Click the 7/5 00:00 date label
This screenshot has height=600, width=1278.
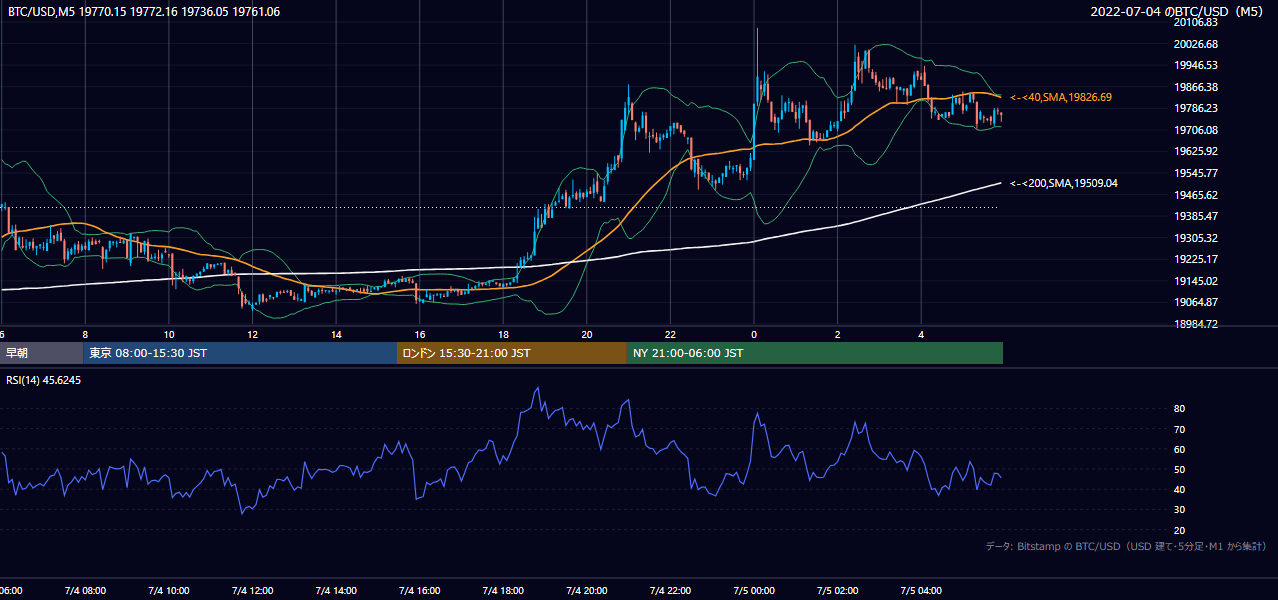[x=754, y=590]
